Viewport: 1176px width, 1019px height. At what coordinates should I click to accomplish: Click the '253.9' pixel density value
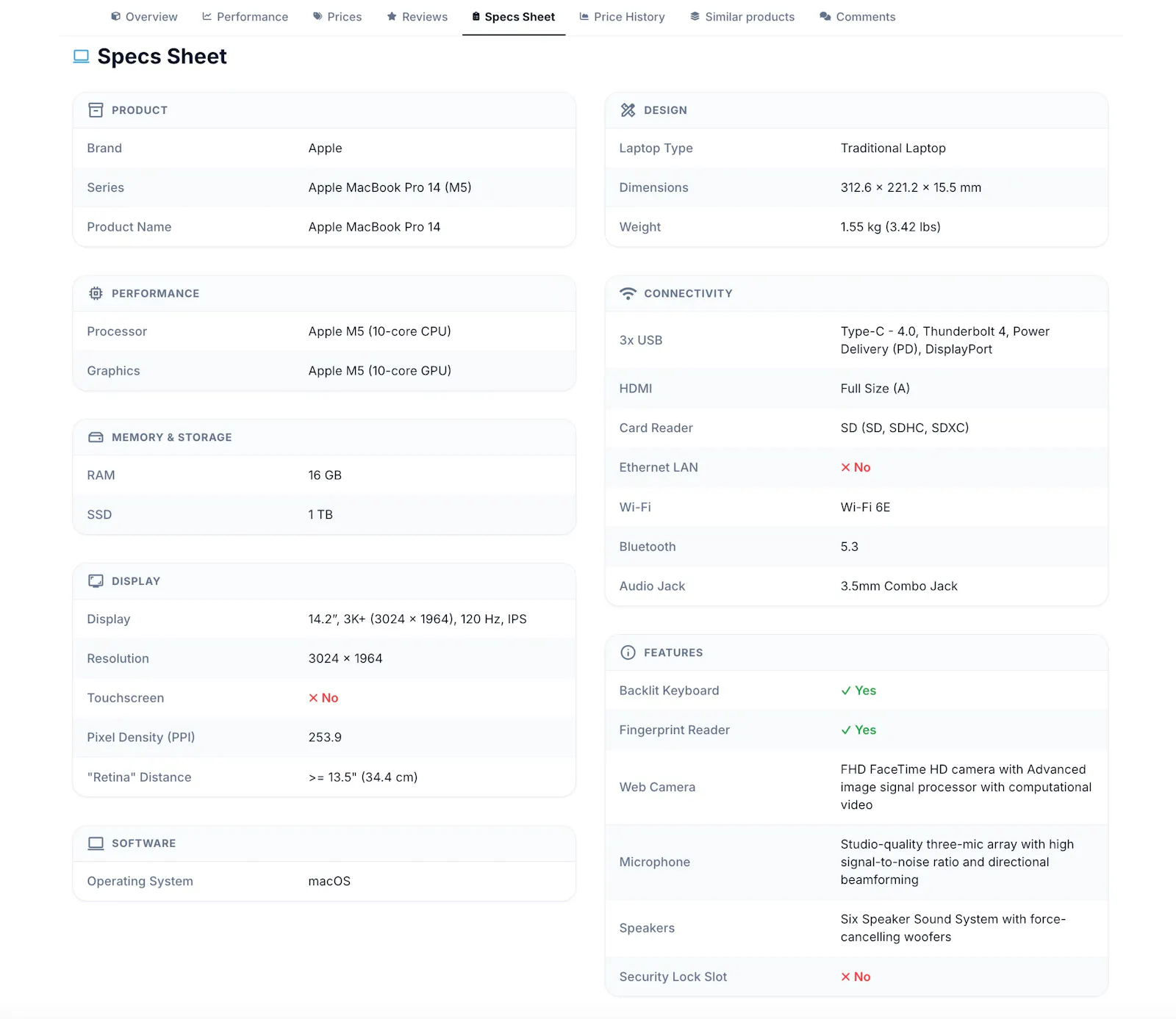[x=325, y=738]
